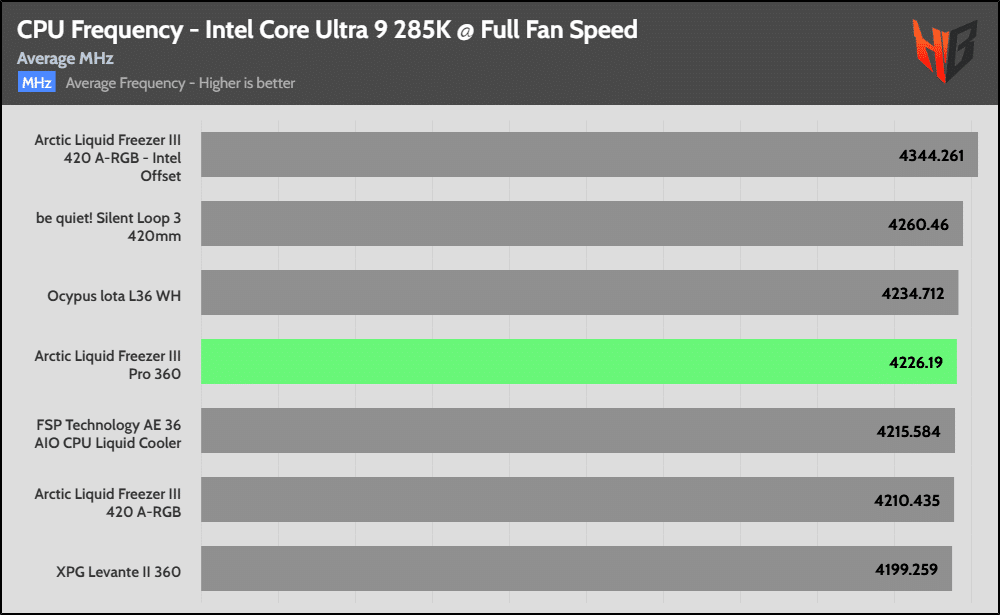
Task: Click the 4226.19 value on green bar
Action: coord(915,363)
